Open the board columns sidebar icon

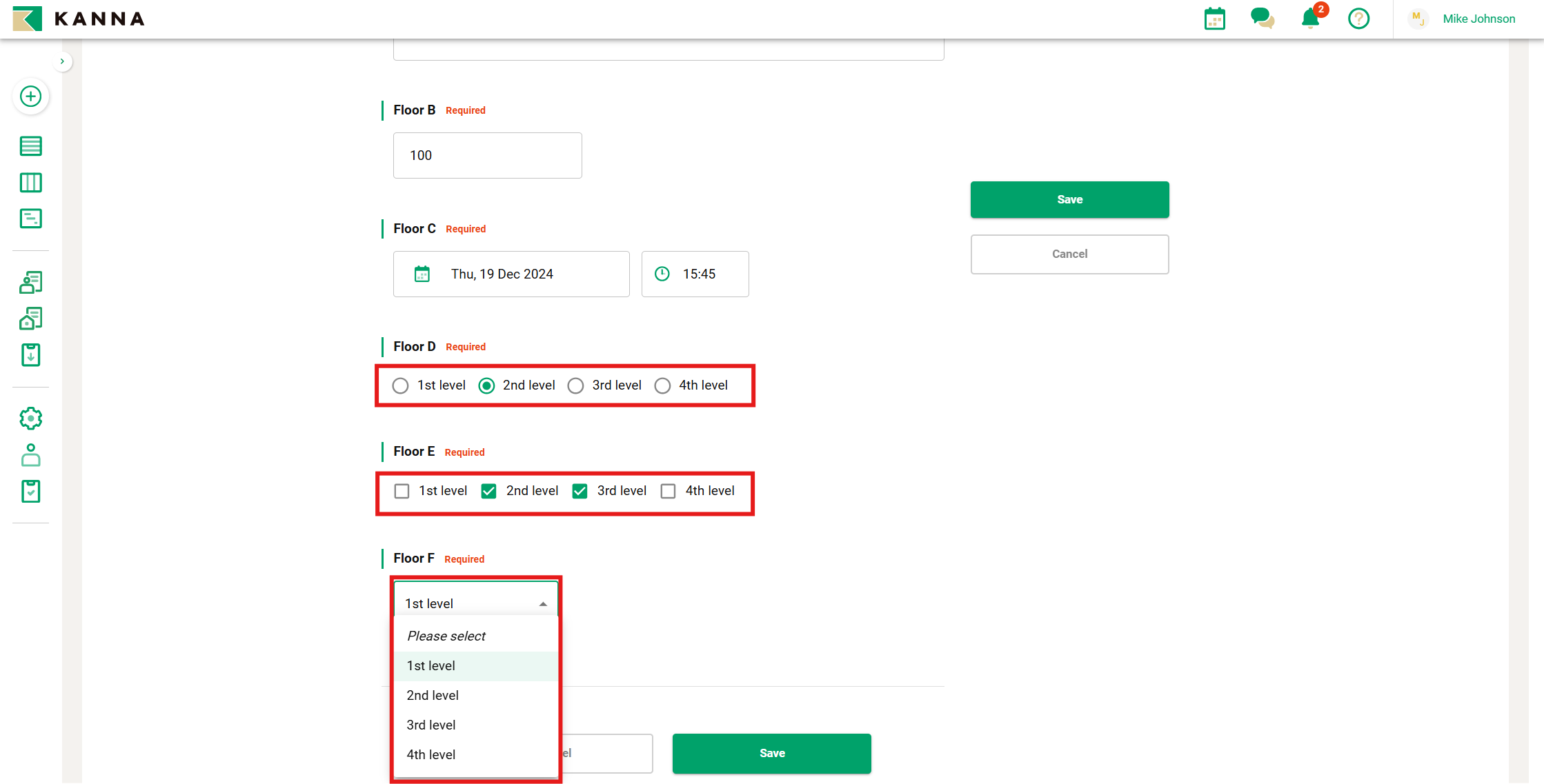(x=30, y=183)
